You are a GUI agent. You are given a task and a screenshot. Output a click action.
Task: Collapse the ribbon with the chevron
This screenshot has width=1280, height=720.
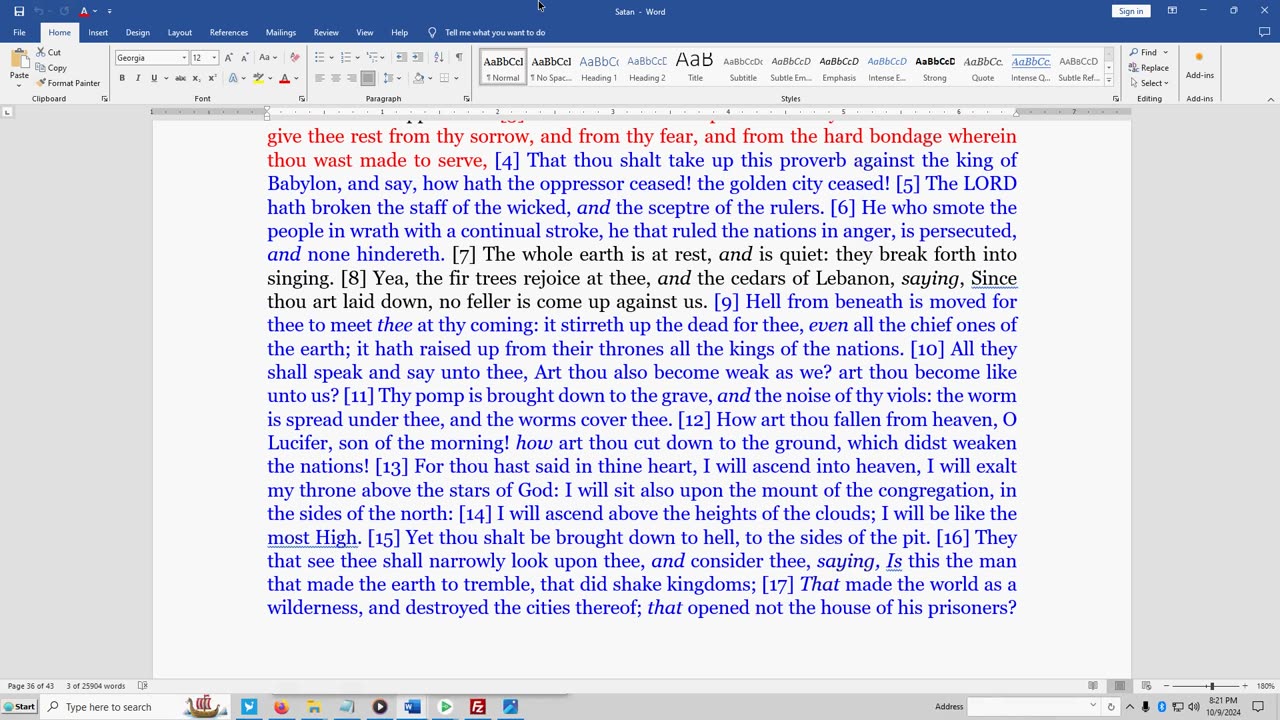(x=1271, y=99)
